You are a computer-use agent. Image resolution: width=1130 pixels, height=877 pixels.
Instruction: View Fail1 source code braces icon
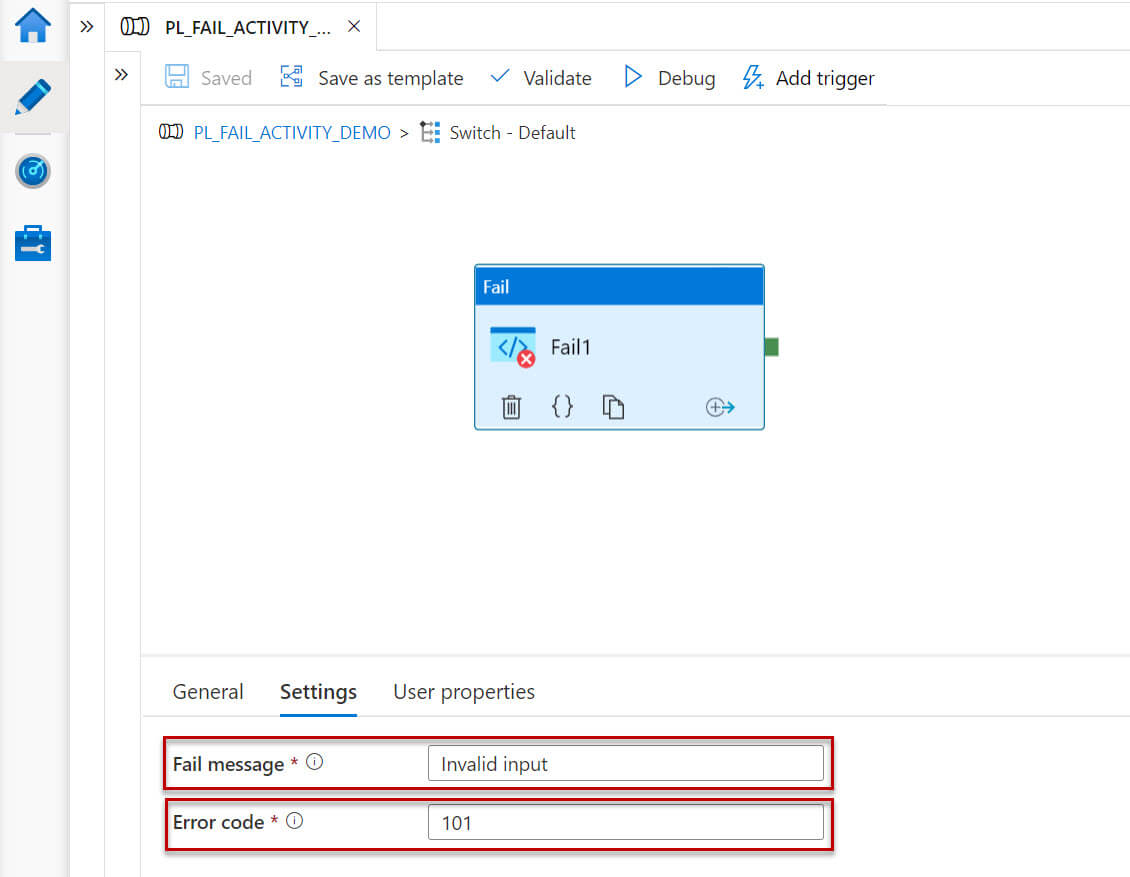pyautogui.click(x=563, y=406)
